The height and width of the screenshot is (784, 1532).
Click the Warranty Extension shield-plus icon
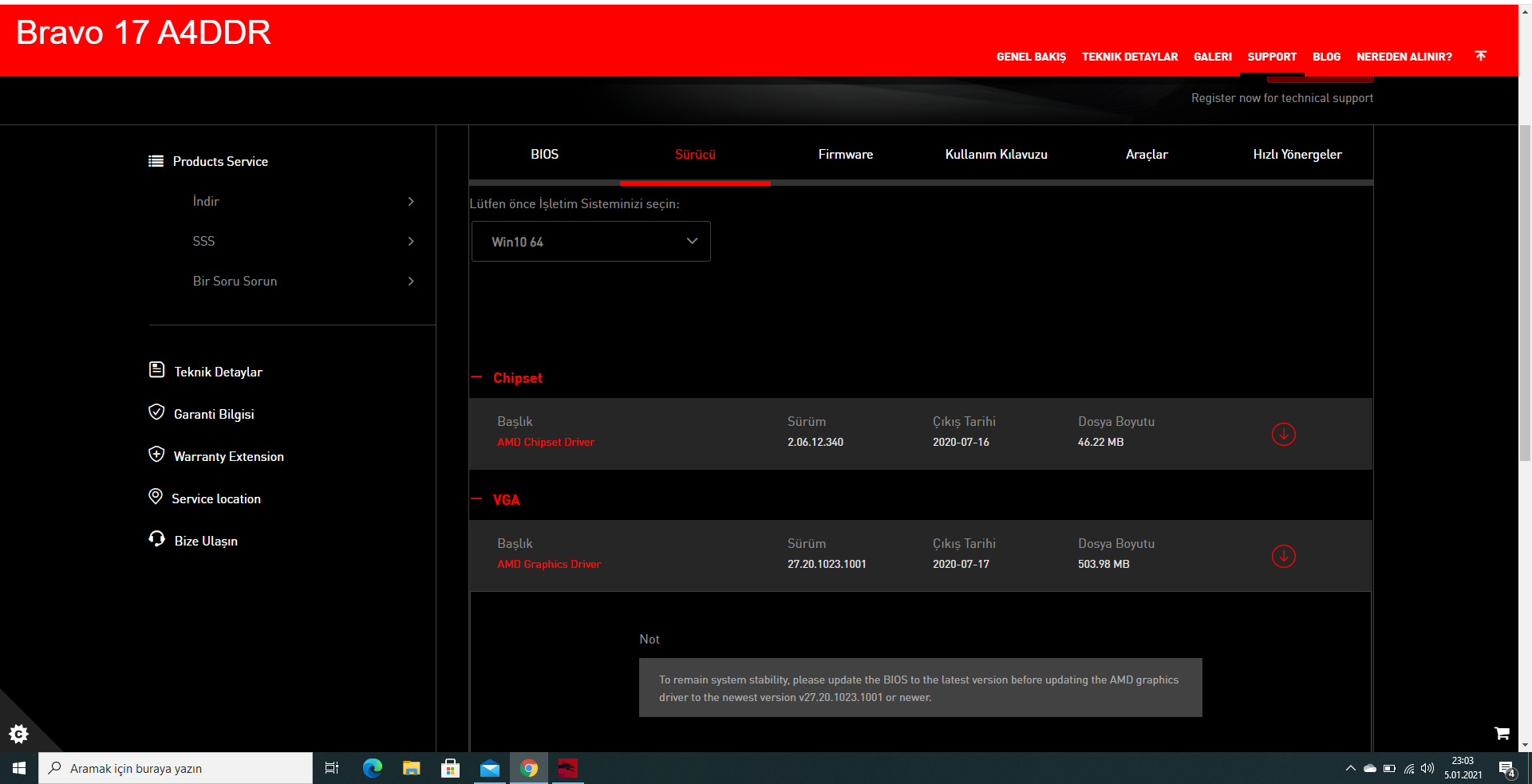(156, 454)
